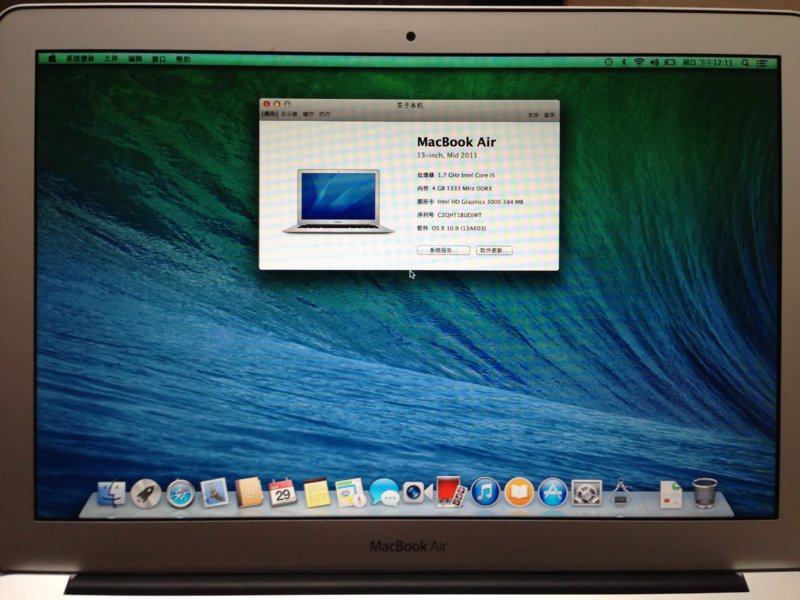Image resolution: width=800 pixels, height=600 pixels.
Task: Click the serial number C2QHT18UDJWT
Action: tap(459, 215)
